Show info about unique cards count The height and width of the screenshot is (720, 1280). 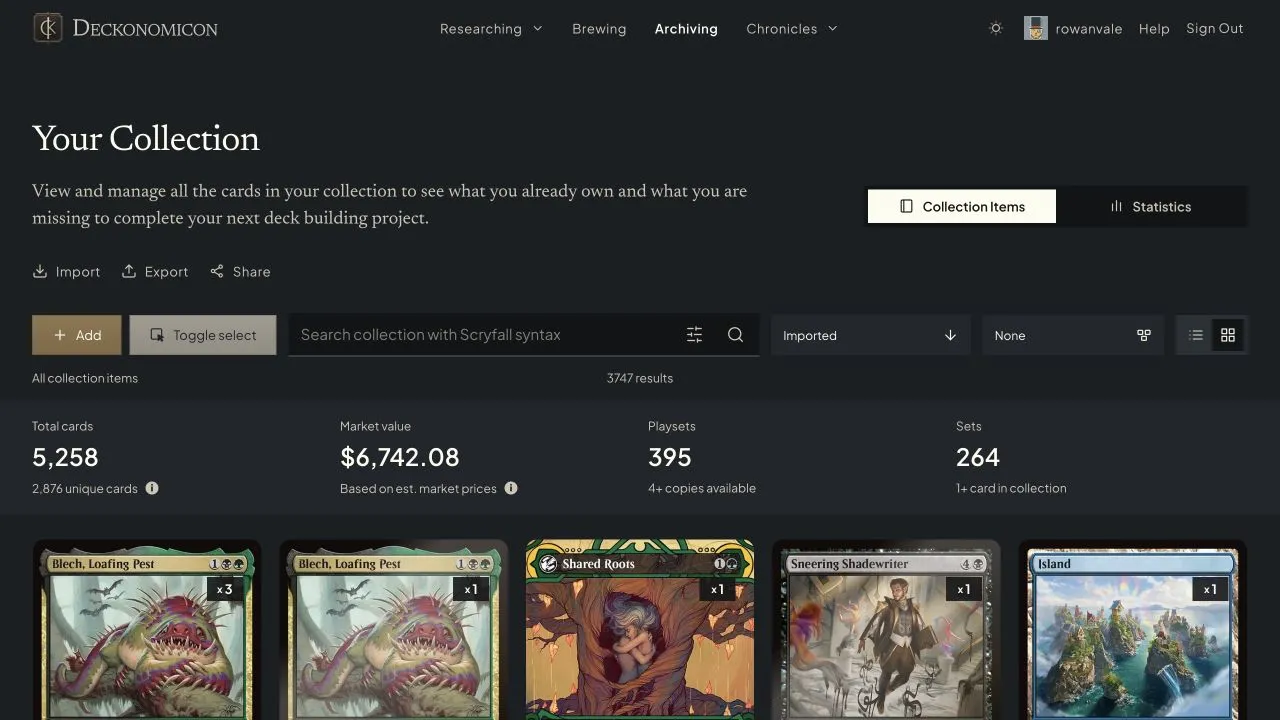tap(152, 488)
